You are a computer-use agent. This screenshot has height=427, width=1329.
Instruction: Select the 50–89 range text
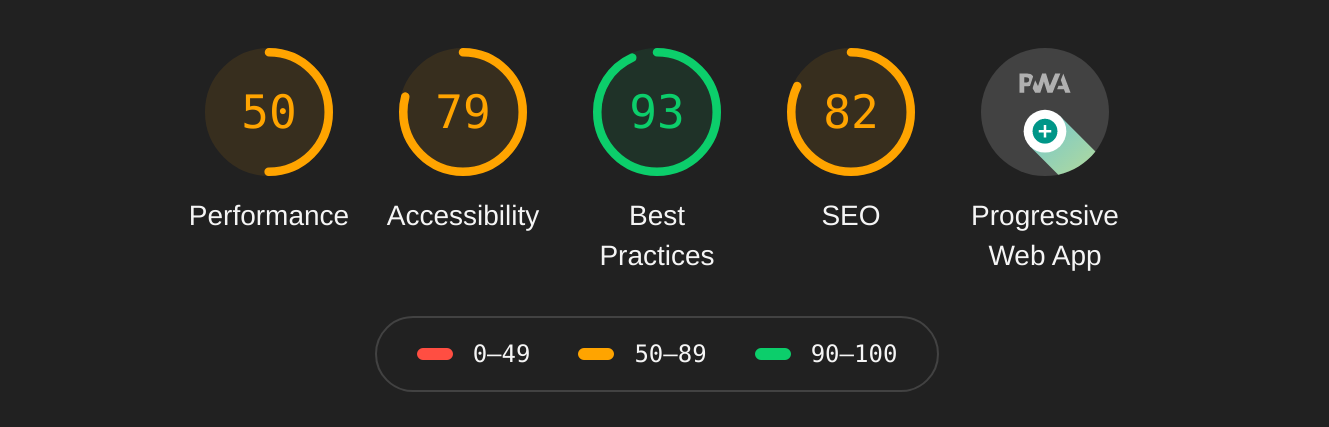[670, 354]
